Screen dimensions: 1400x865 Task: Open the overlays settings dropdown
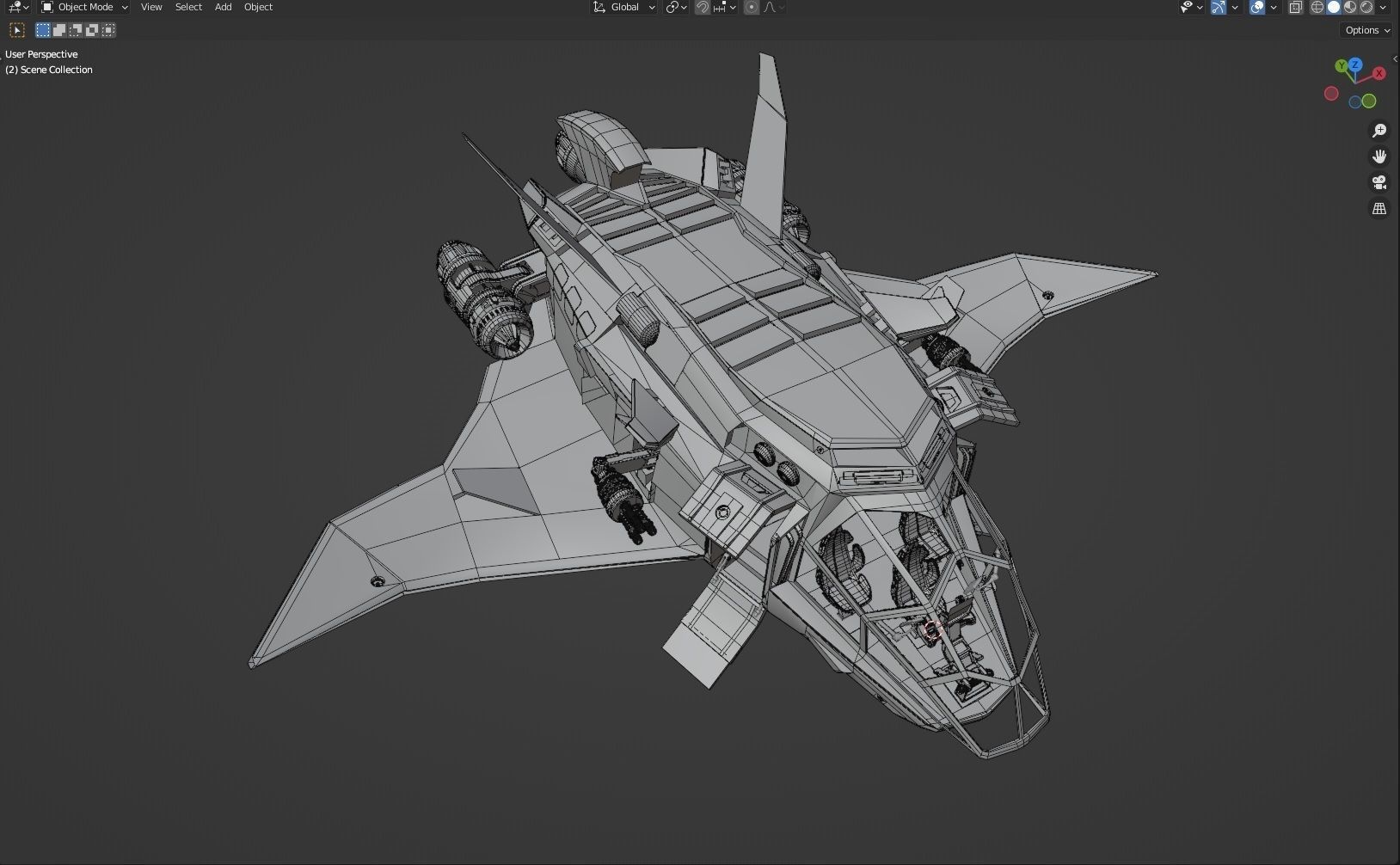coord(1274,7)
